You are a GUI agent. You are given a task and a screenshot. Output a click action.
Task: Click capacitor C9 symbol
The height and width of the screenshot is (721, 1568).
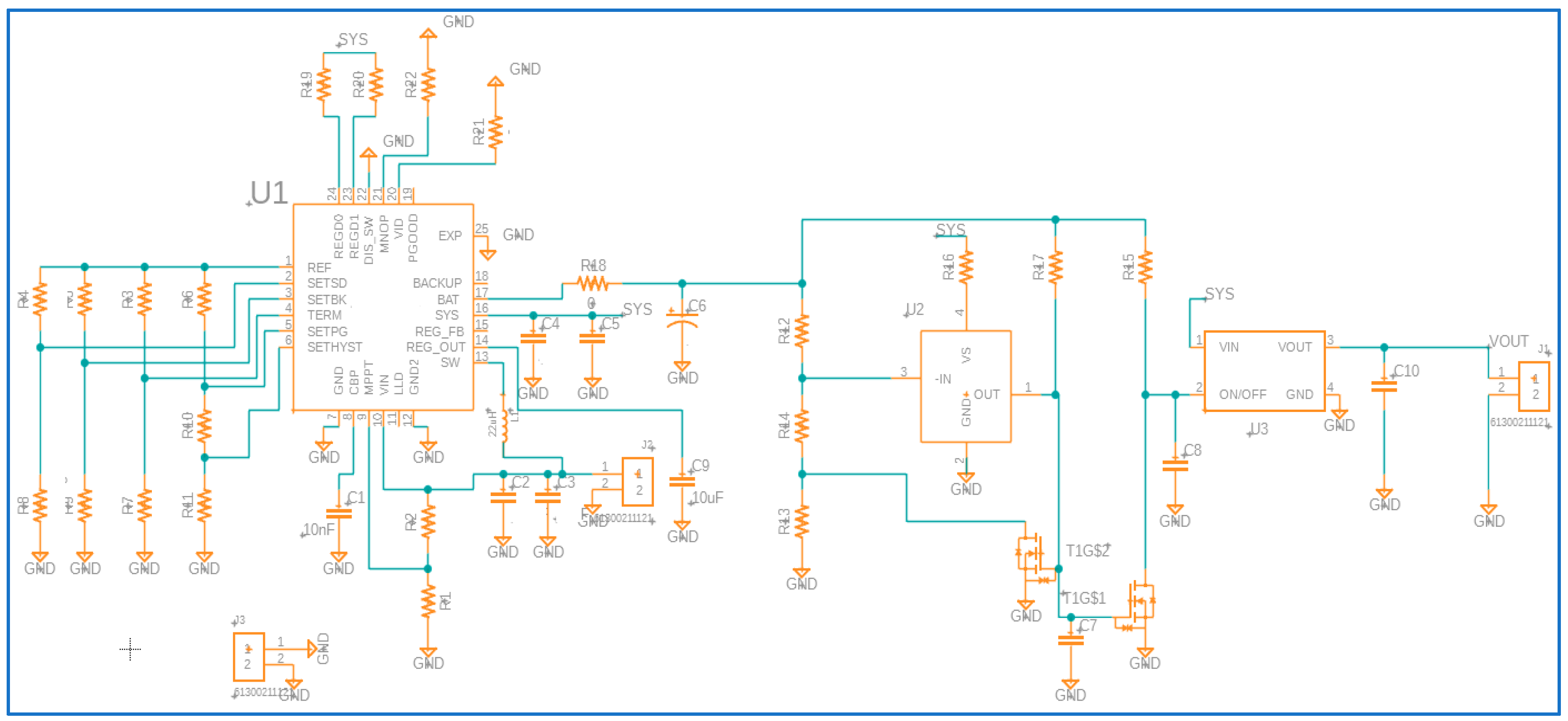pyautogui.click(x=682, y=482)
